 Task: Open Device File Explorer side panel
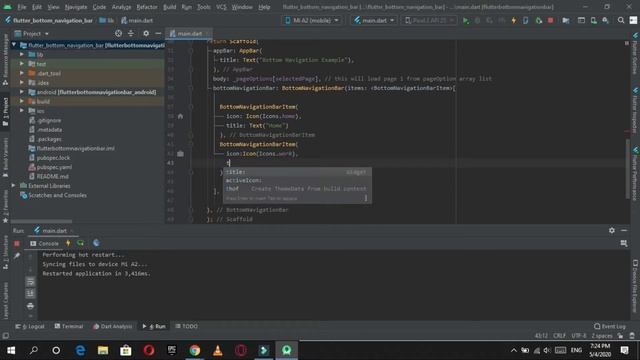635,286
